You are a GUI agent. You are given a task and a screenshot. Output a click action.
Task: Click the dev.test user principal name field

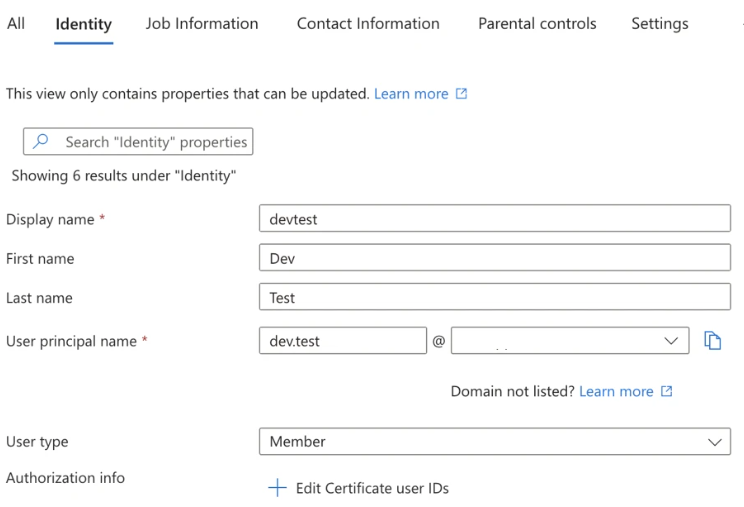[x=343, y=341]
